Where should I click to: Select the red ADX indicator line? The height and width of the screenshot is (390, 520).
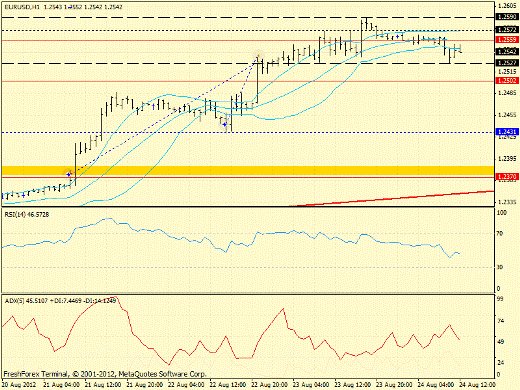tap(230, 330)
